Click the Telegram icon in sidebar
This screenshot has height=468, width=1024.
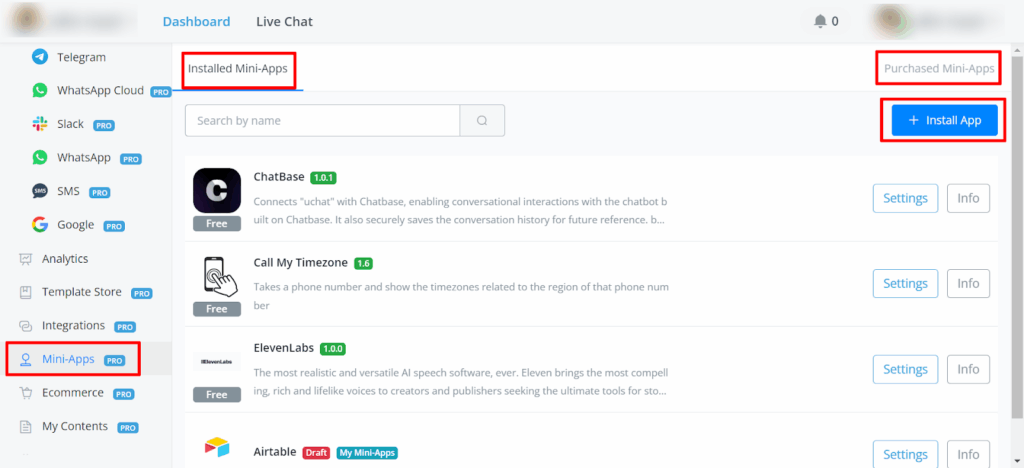tap(40, 57)
